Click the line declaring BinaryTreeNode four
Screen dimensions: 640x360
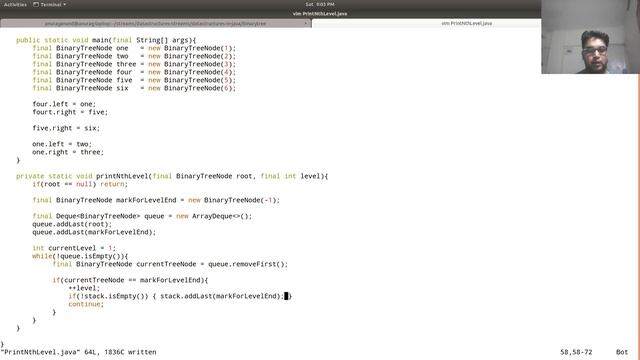134,72
